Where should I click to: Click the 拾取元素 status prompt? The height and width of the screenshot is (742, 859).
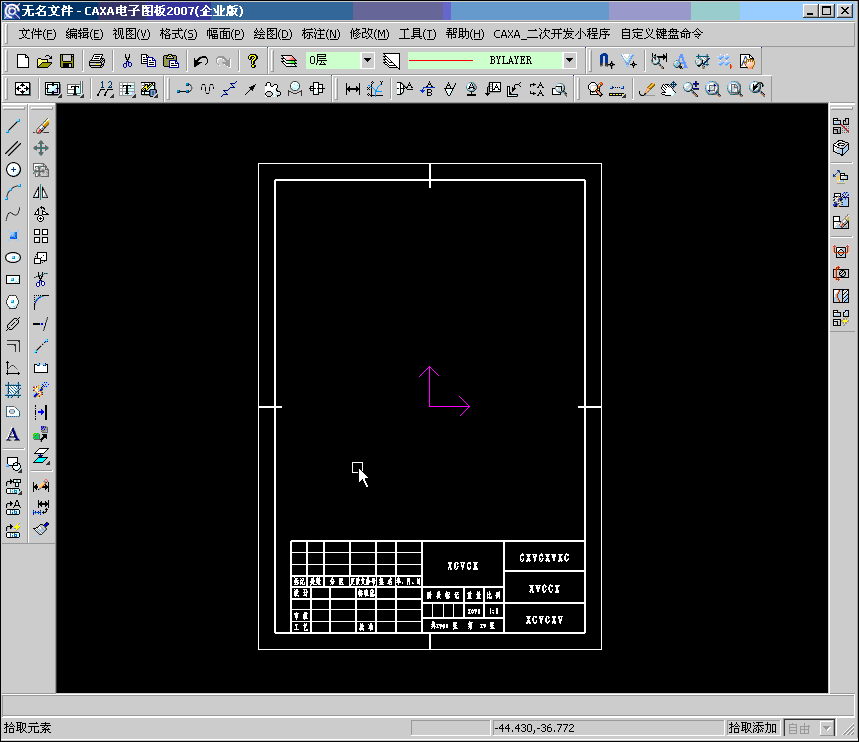point(27,728)
